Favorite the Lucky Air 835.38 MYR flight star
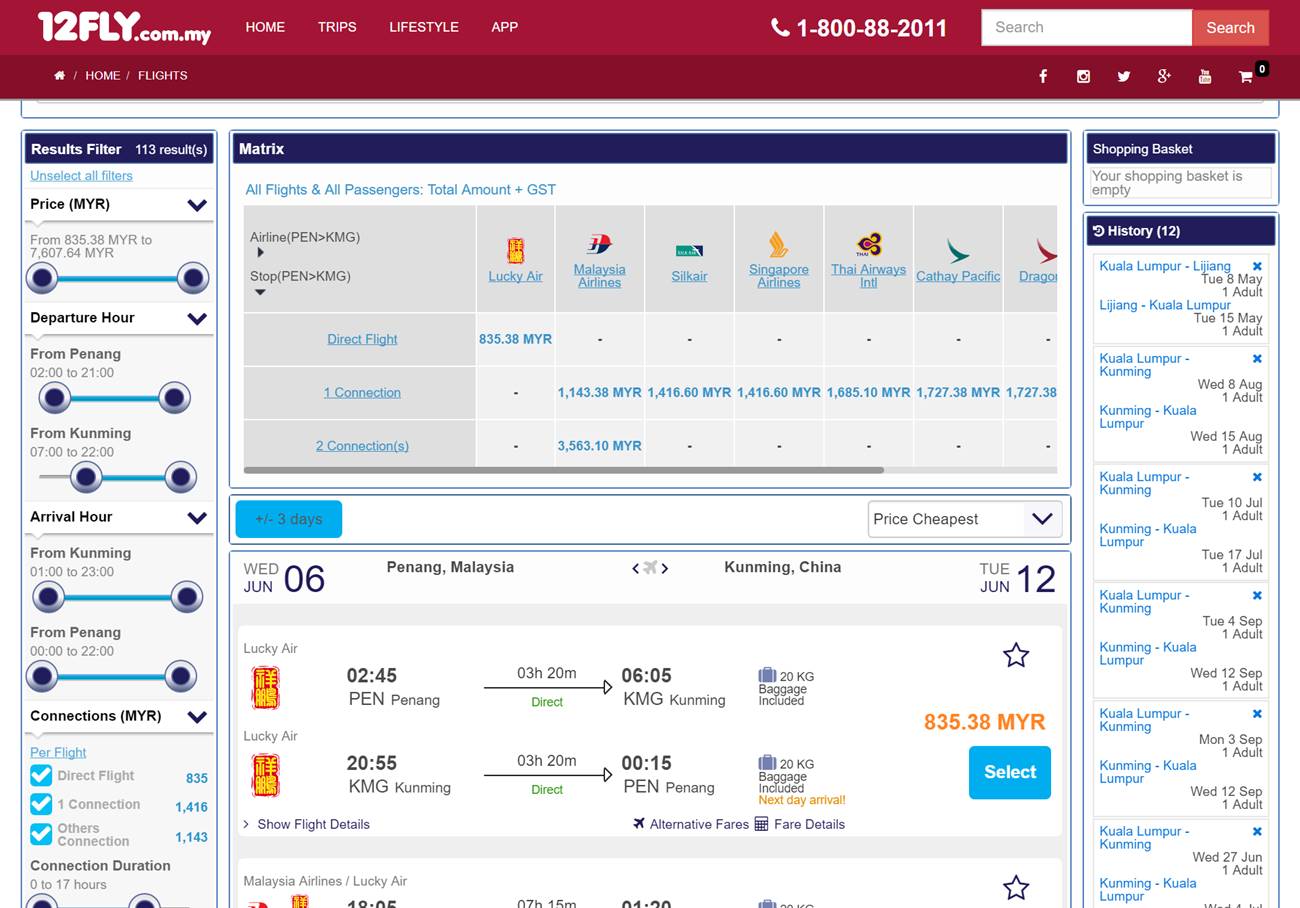 click(1016, 655)
